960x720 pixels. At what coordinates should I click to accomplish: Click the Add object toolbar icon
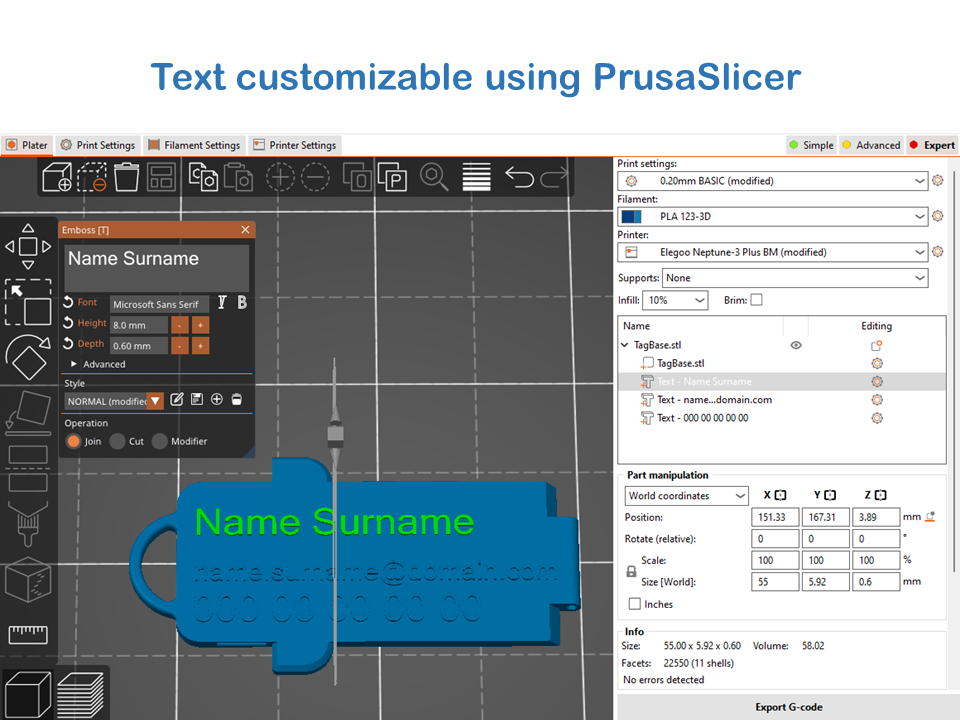point(57,178)
